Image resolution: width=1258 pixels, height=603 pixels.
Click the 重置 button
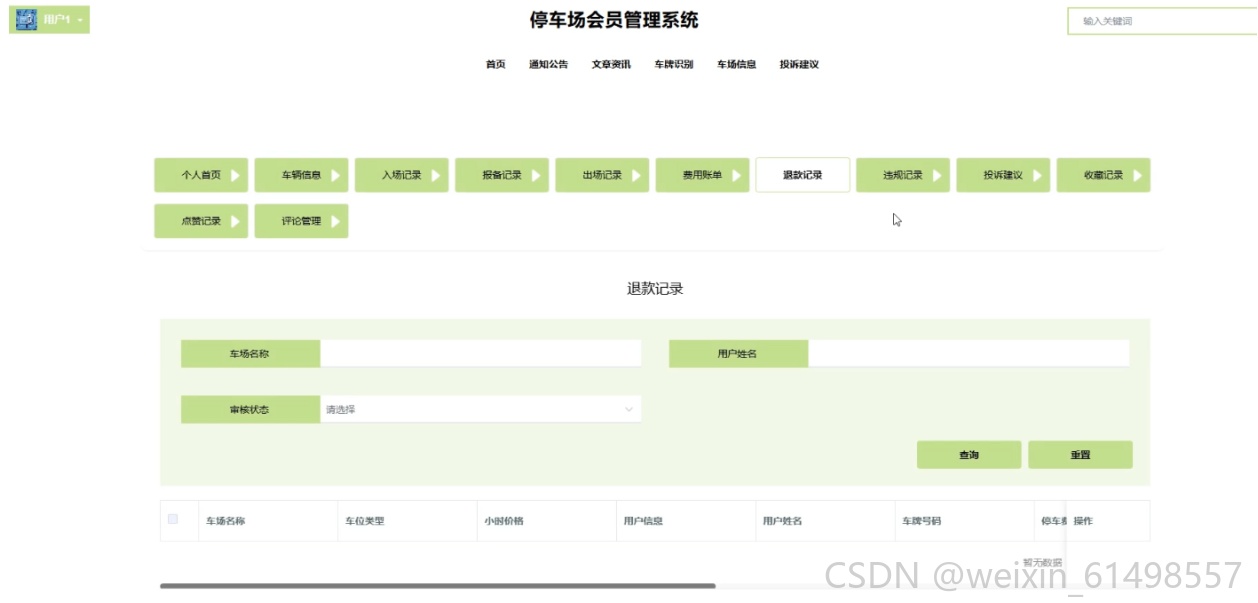click(x=1080, y=455)
